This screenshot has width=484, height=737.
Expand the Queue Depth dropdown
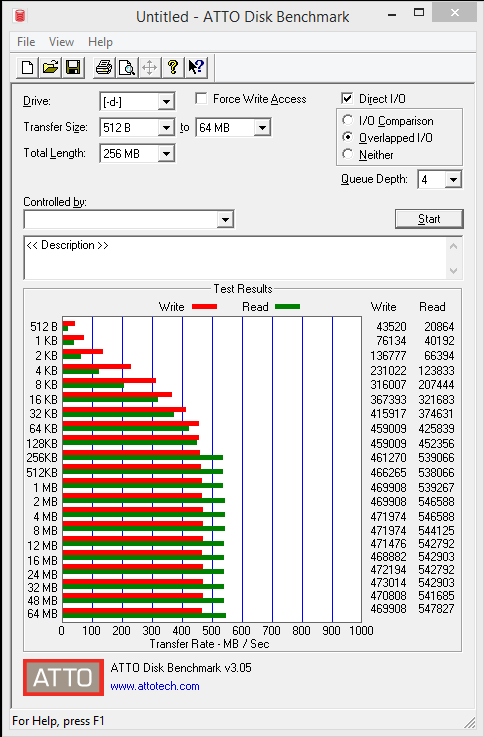point(453,180)
